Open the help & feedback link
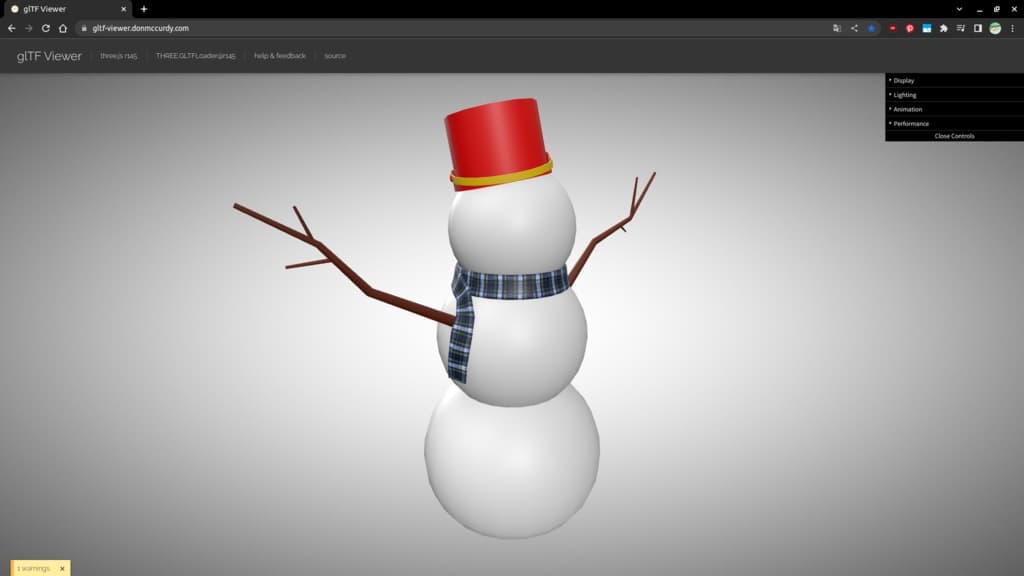Image resolution: width=1024 pixels, height=576 pixels. [x=280, y=56]
